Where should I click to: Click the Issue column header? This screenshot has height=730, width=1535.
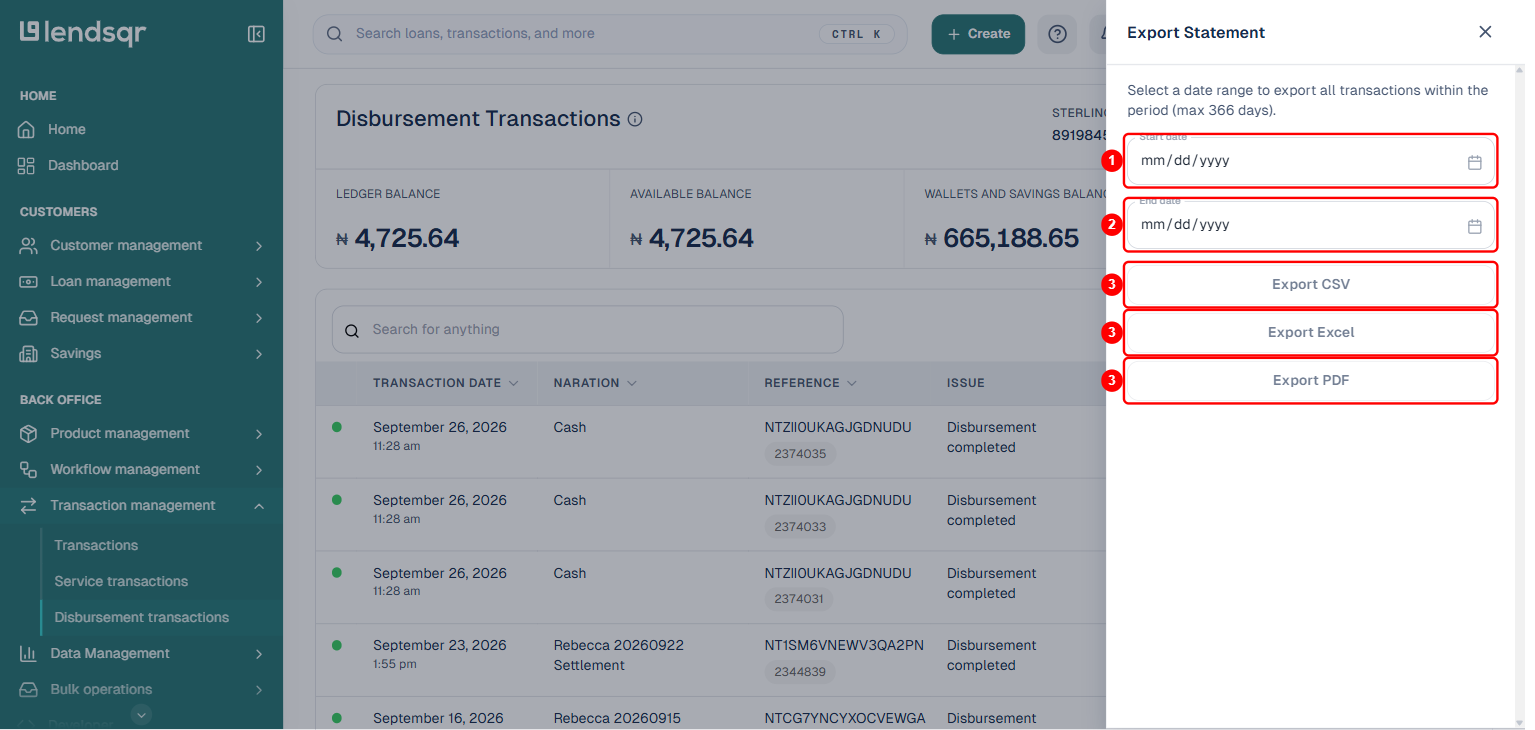click(x=966, y=383)
